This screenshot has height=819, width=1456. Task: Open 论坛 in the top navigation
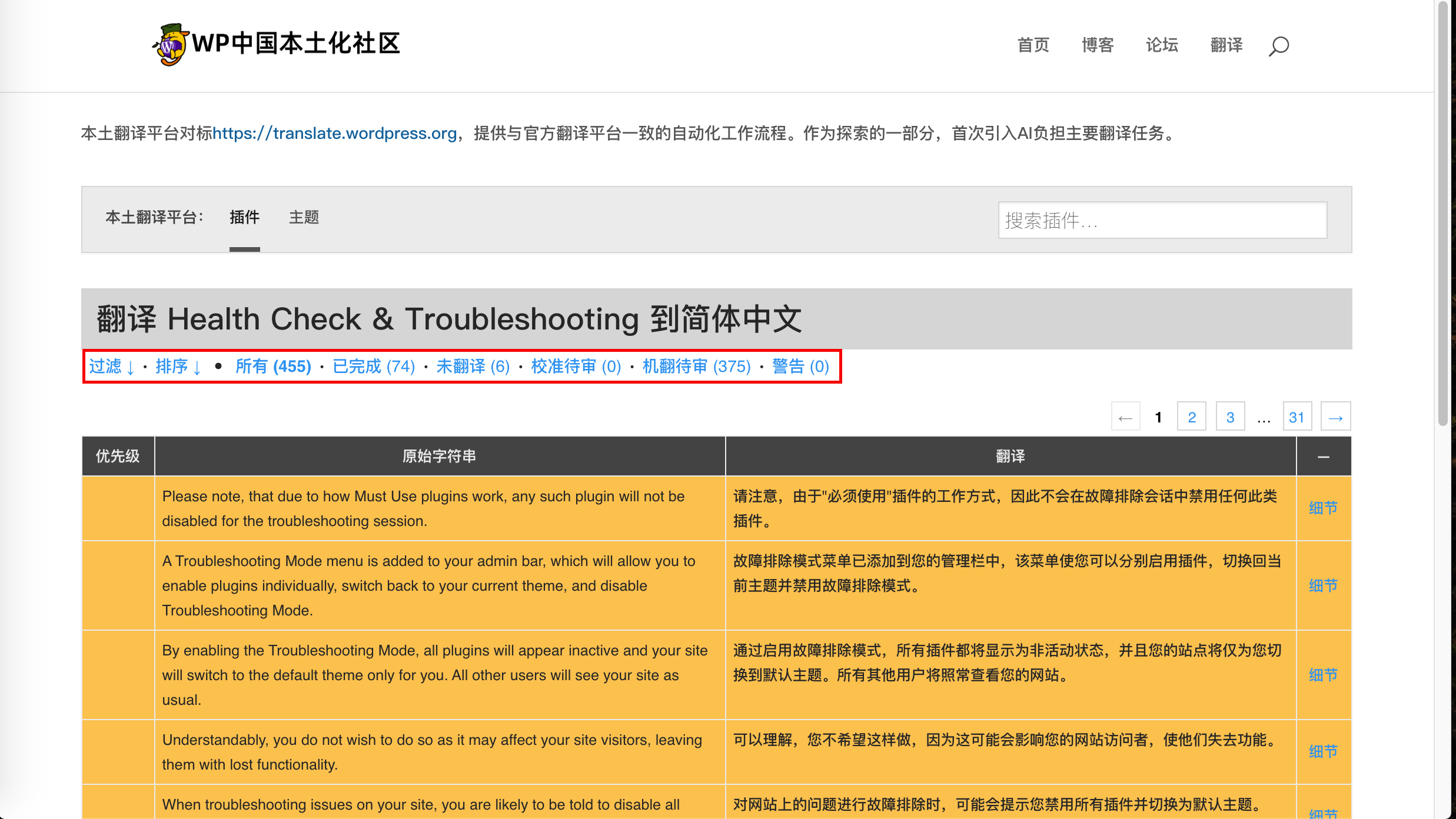click(1162, 45)
